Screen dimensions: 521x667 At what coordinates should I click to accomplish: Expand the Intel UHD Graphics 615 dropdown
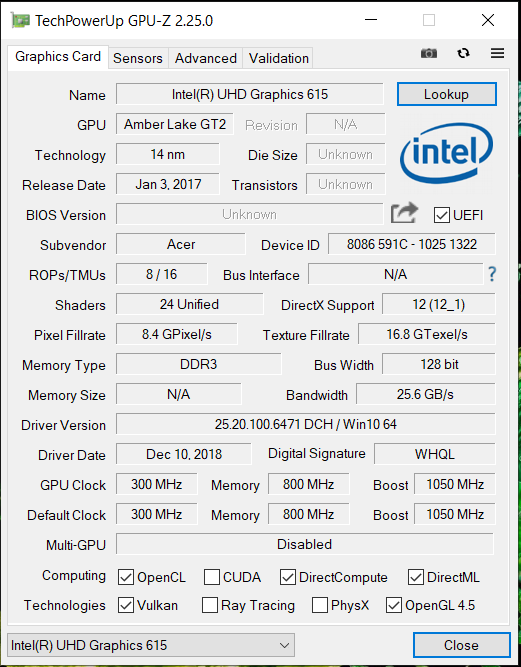click(x=151, y=645)
